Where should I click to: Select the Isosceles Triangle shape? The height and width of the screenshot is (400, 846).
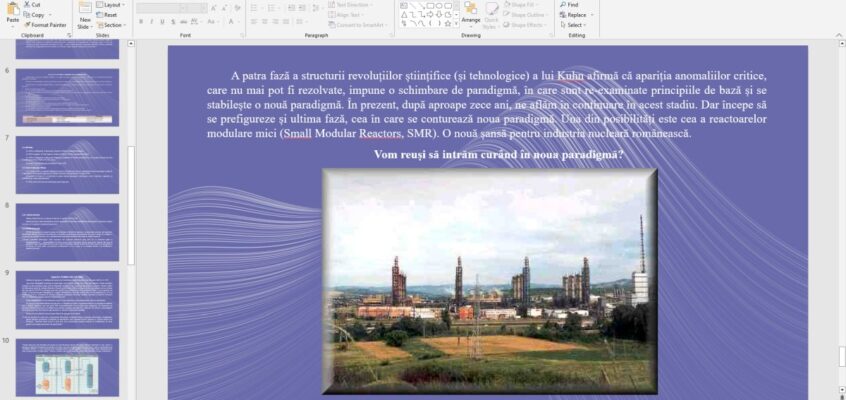[x=404, y=14]
